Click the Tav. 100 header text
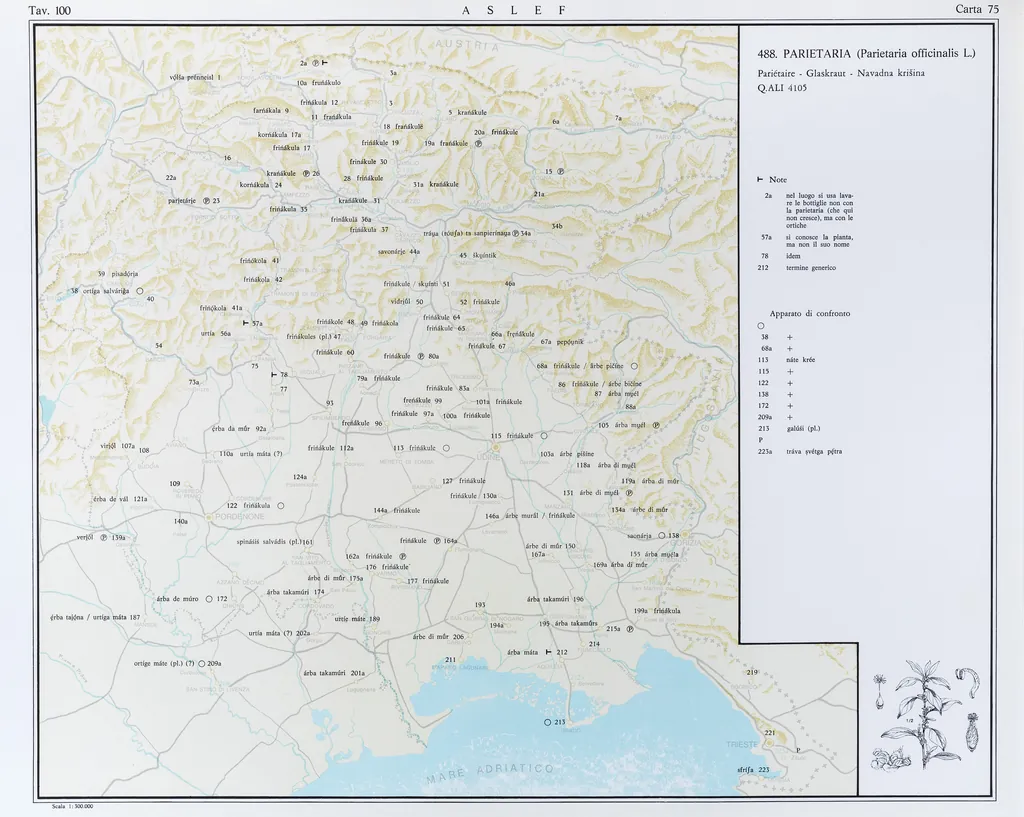The height and width of the screenshot is (817, 1024). click(50, 10)
